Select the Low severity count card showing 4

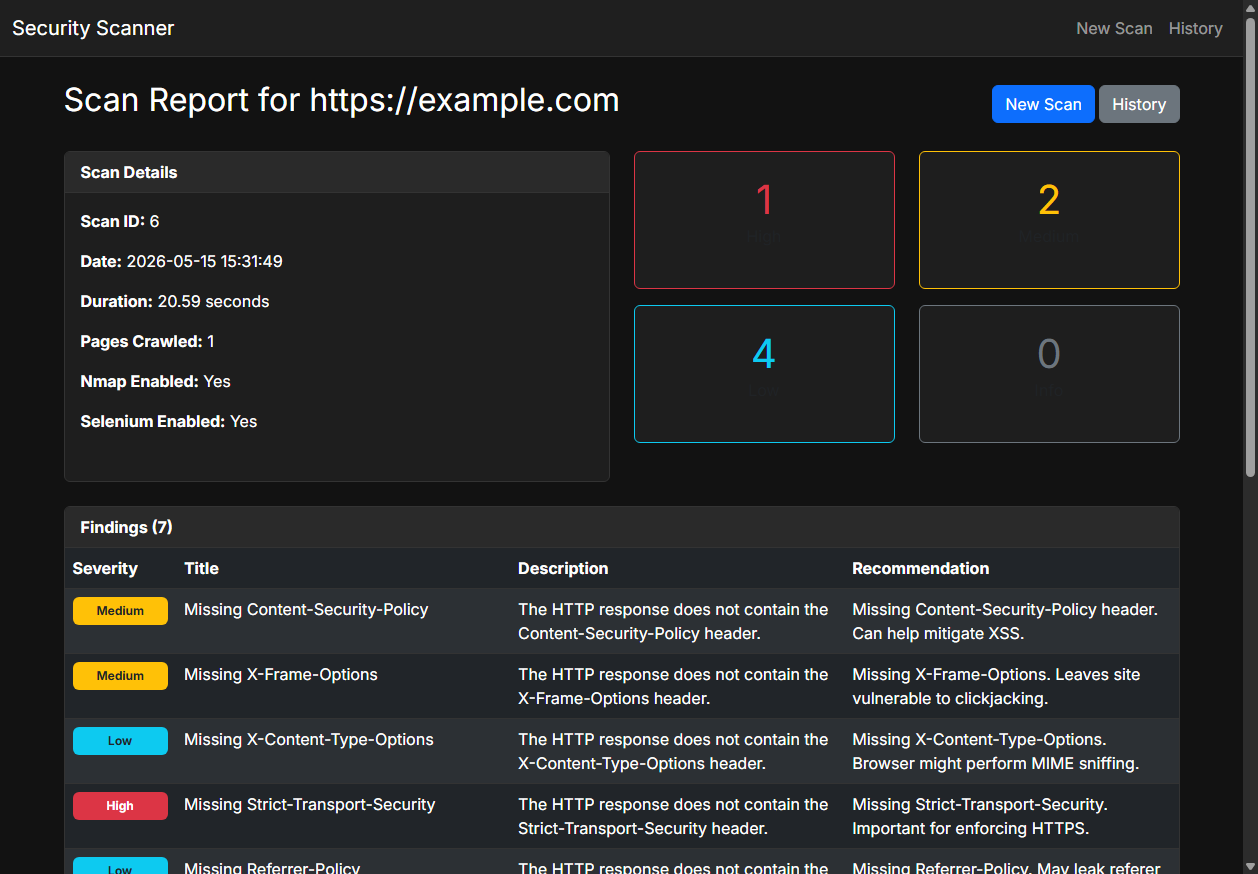[x=764, y=374]
